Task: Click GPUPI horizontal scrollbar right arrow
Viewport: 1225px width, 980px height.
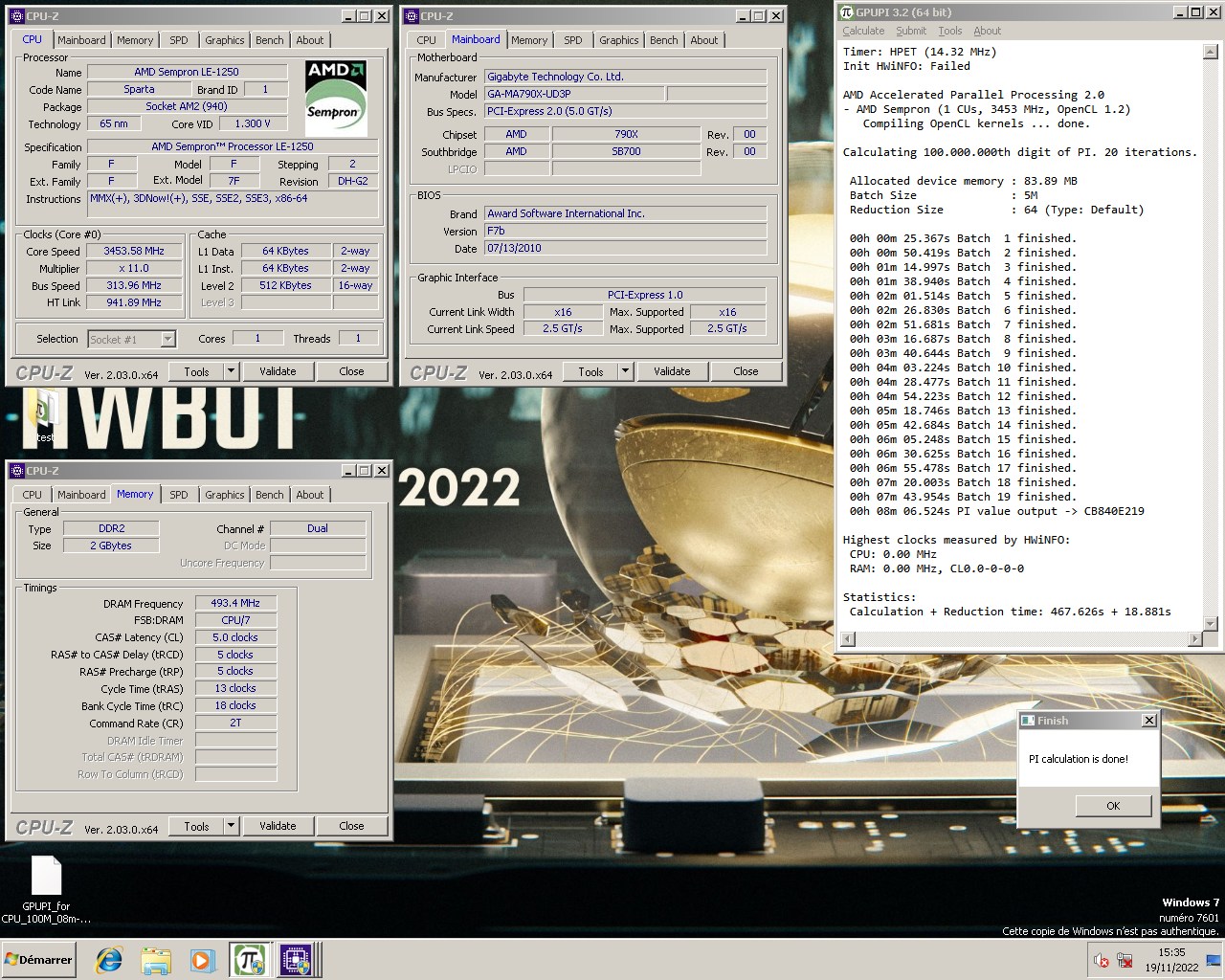Action: (x=1193, y=638)
